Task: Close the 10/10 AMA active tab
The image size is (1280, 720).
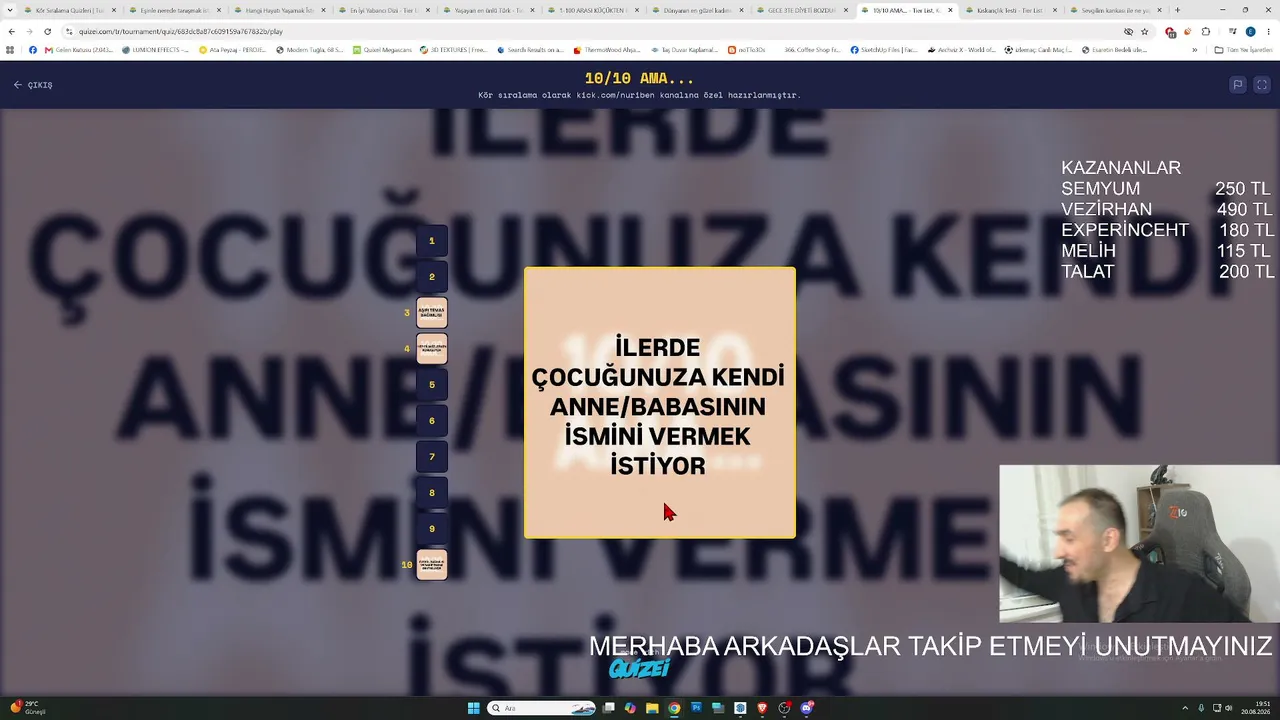Action: [x=950, y=10]
